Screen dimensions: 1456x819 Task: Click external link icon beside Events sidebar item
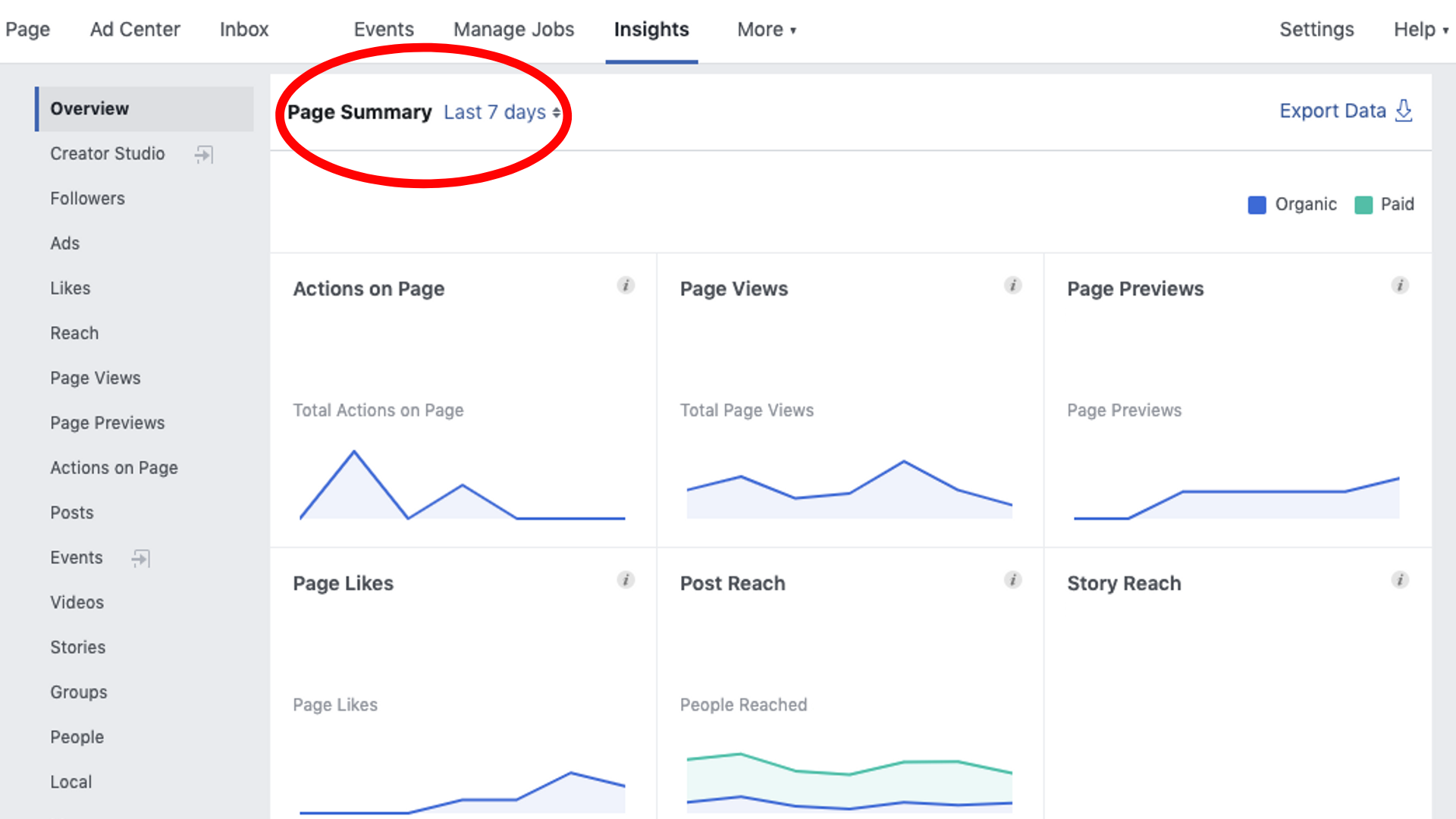click(140, 559)
